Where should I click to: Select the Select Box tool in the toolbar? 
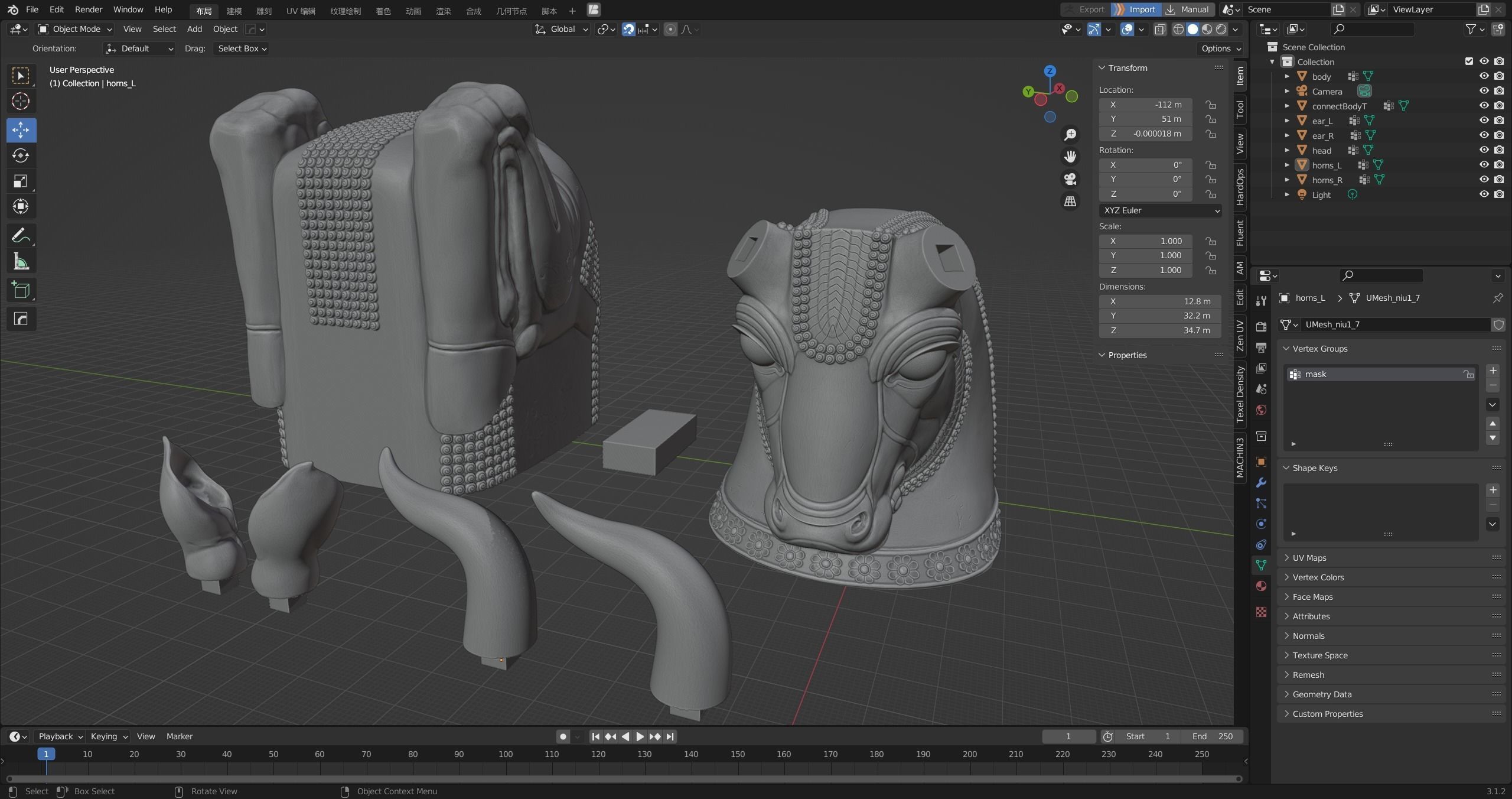21,76
